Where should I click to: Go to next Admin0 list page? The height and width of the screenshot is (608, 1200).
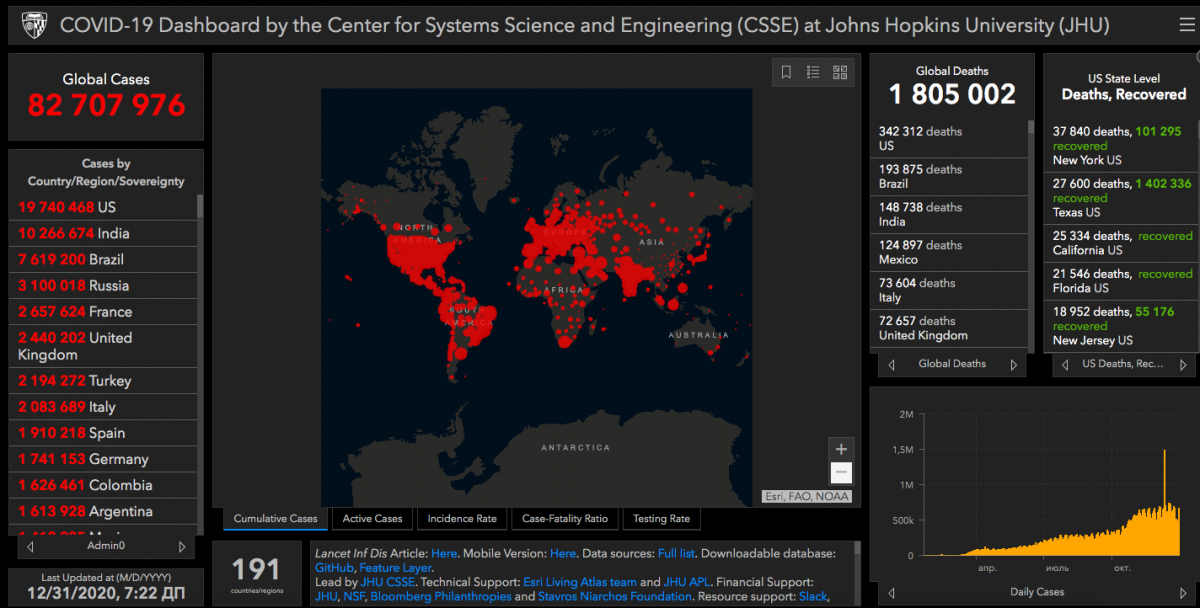pyautogui.click(x=181, y=546)
